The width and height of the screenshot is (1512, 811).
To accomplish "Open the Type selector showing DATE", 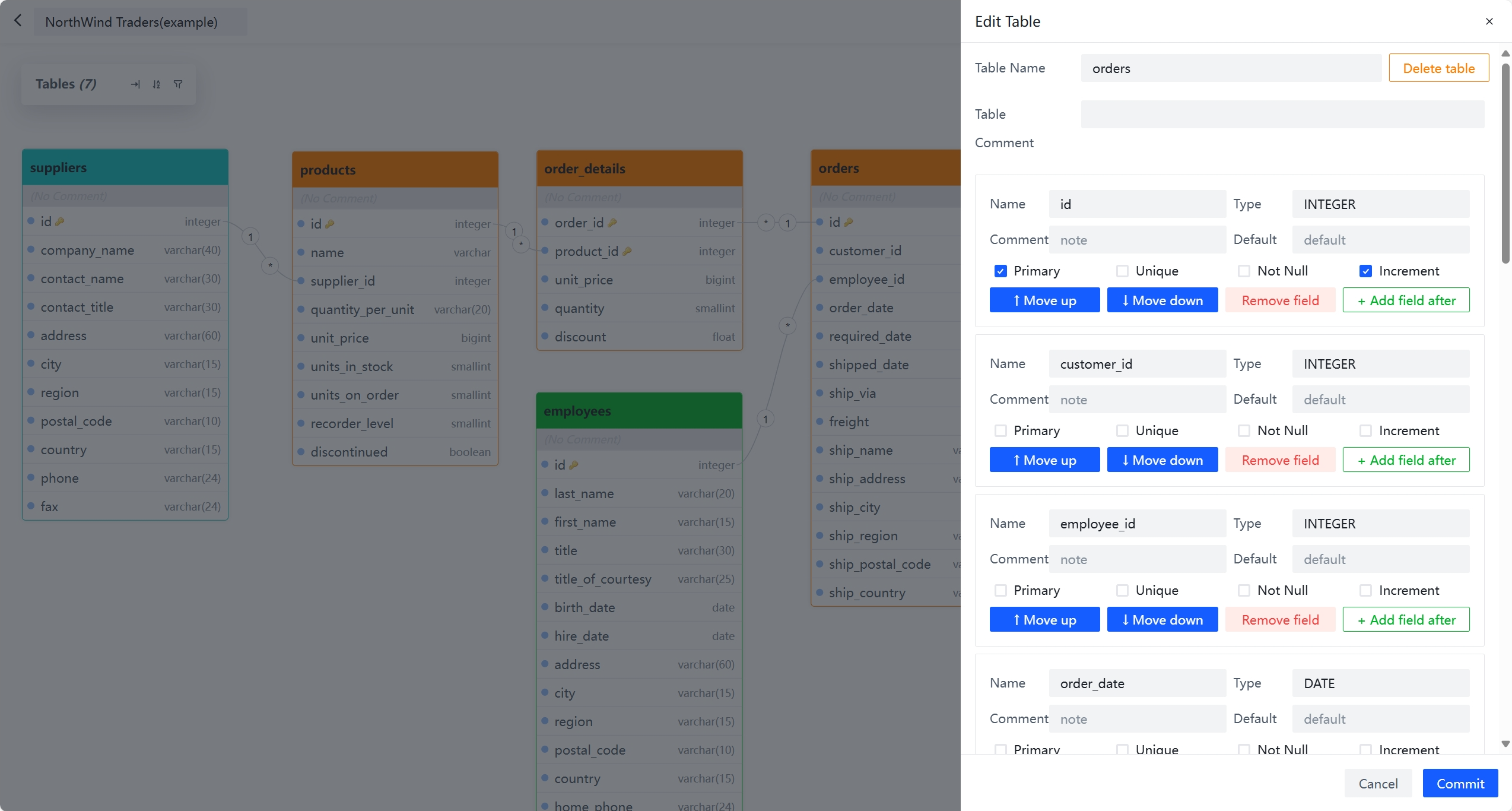I will click(x=1381, y=683).
